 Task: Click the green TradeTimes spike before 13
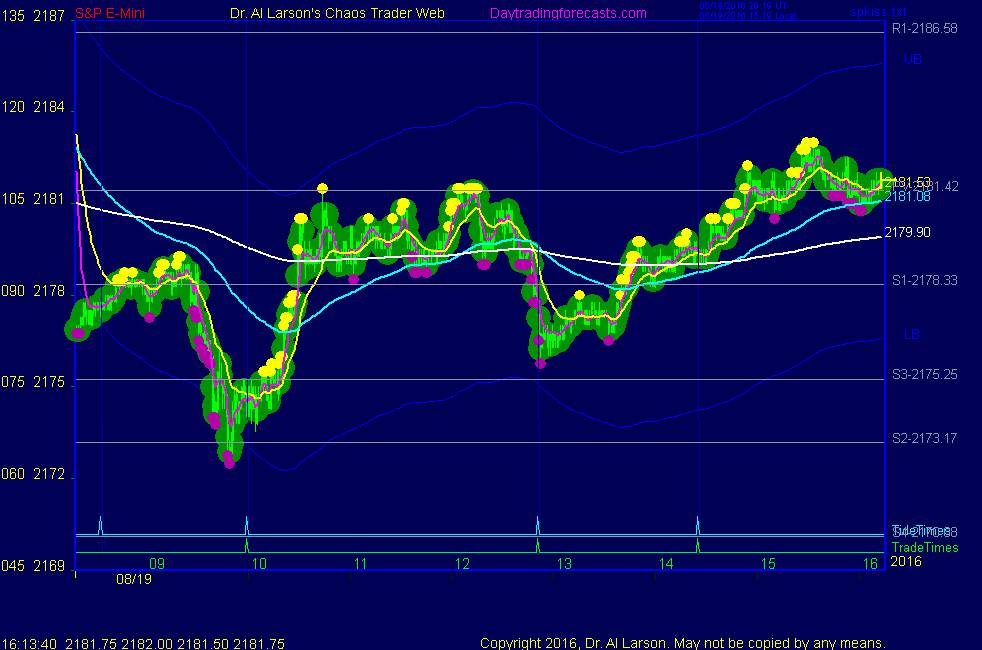[x=537, y=545]
